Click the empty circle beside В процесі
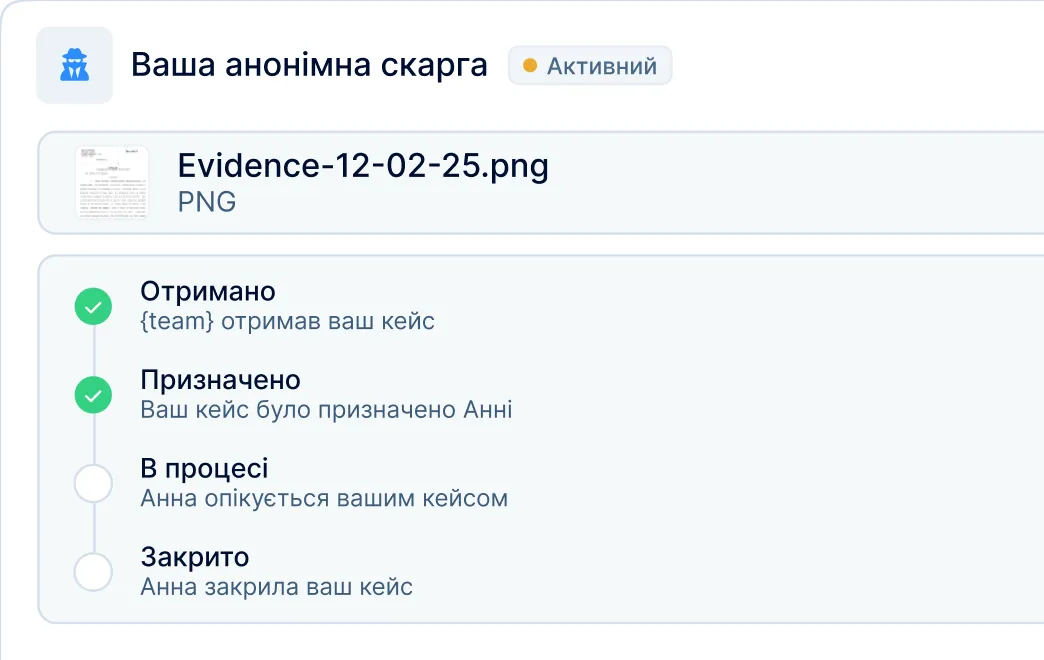 click(x=93, y=484)
